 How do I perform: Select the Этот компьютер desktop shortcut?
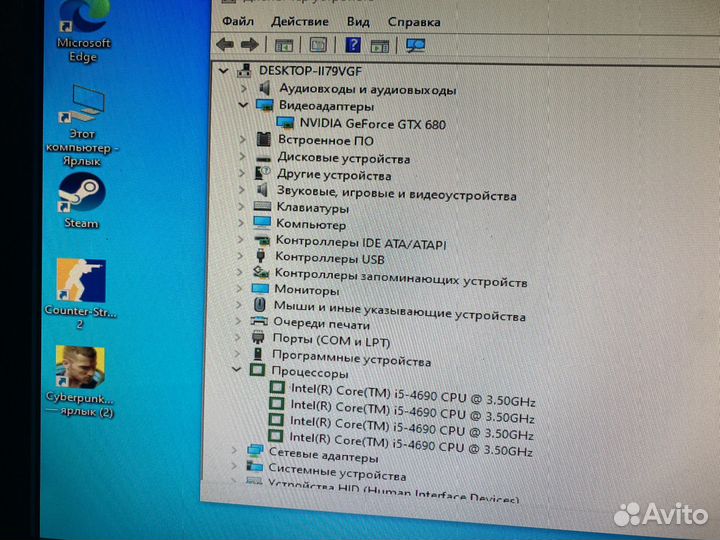click(82, 115)
